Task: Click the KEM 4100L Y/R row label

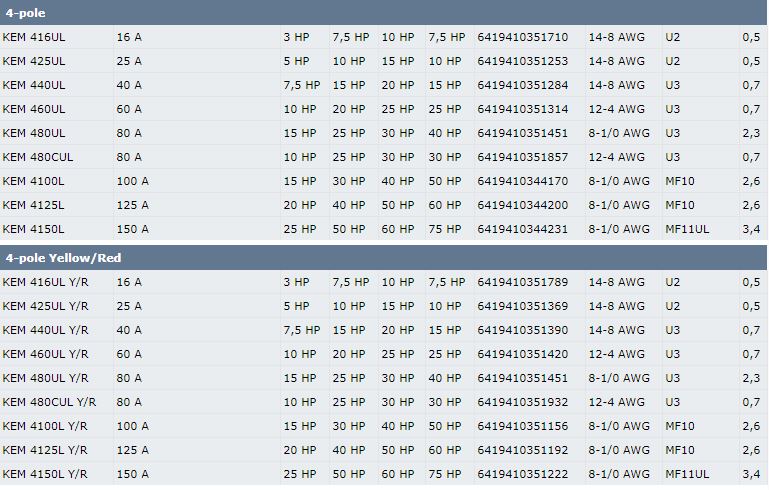Action: pos(45,427)
